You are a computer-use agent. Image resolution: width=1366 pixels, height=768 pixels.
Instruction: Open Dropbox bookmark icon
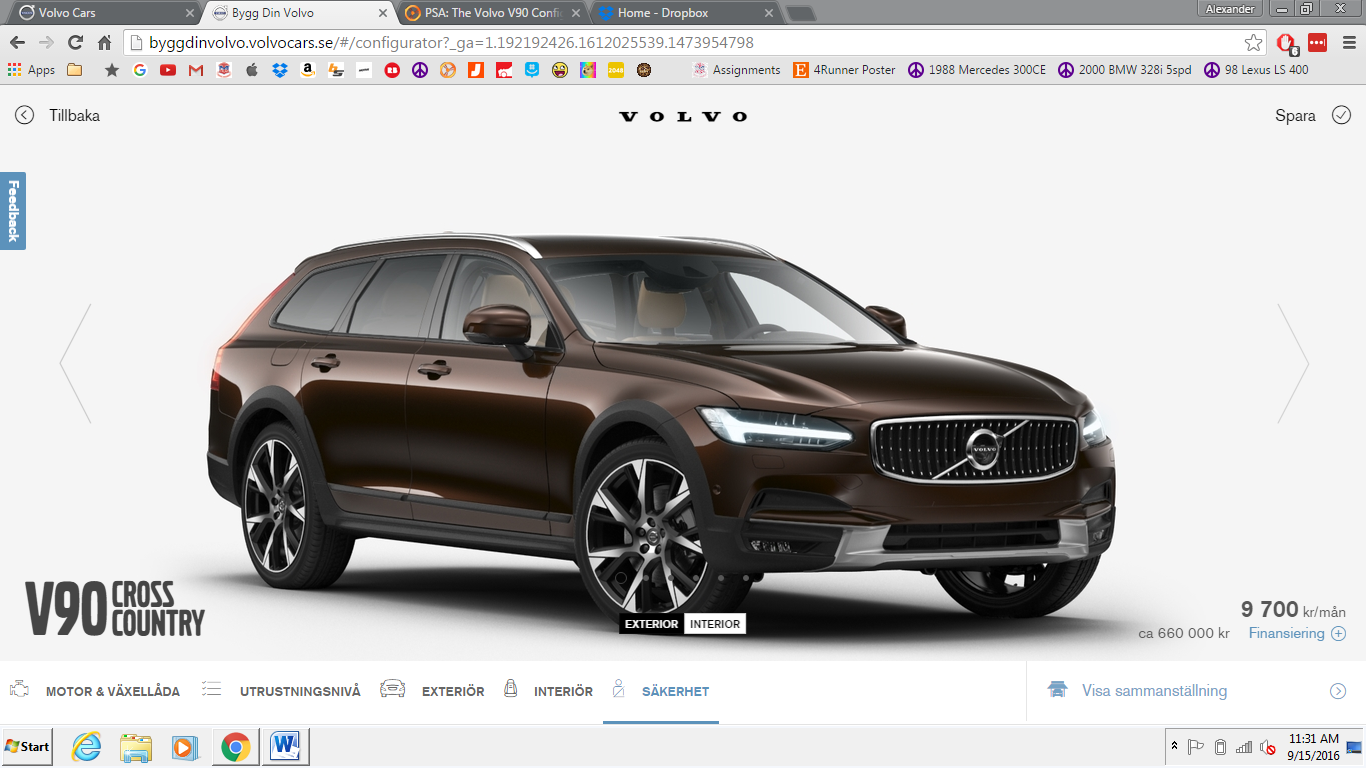click(x=280, y=70)
